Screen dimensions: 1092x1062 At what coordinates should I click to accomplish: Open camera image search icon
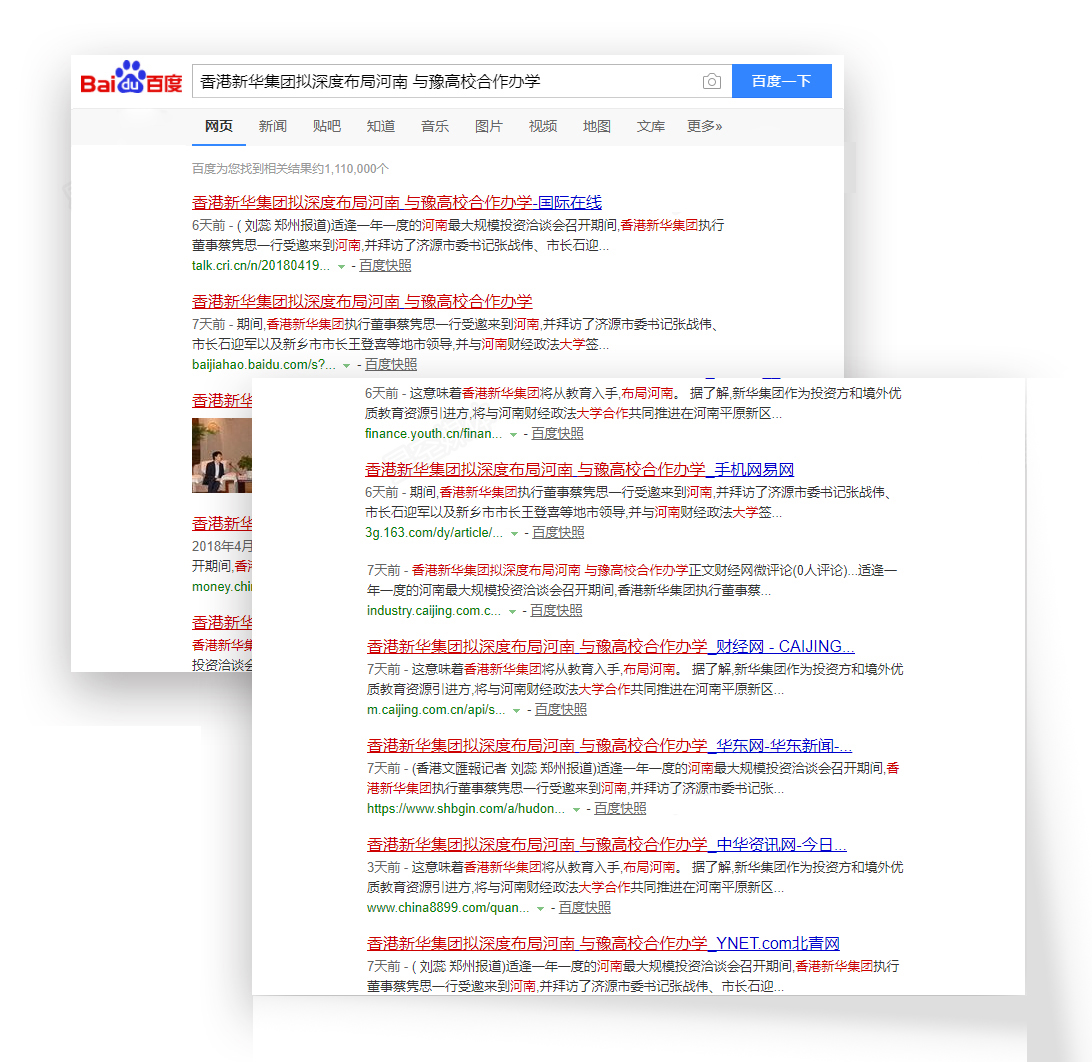point(711,81)
